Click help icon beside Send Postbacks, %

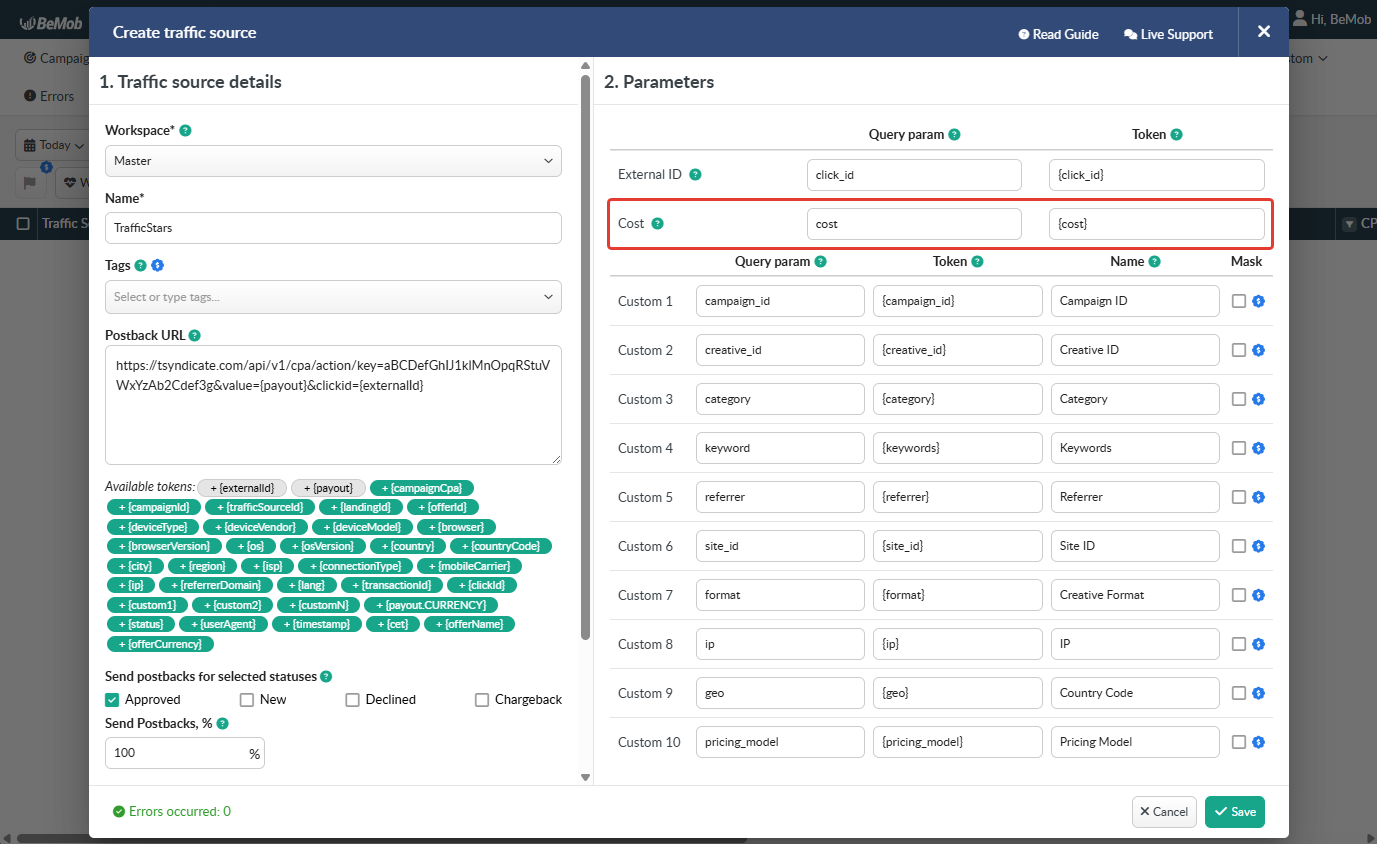click(222, 724)
